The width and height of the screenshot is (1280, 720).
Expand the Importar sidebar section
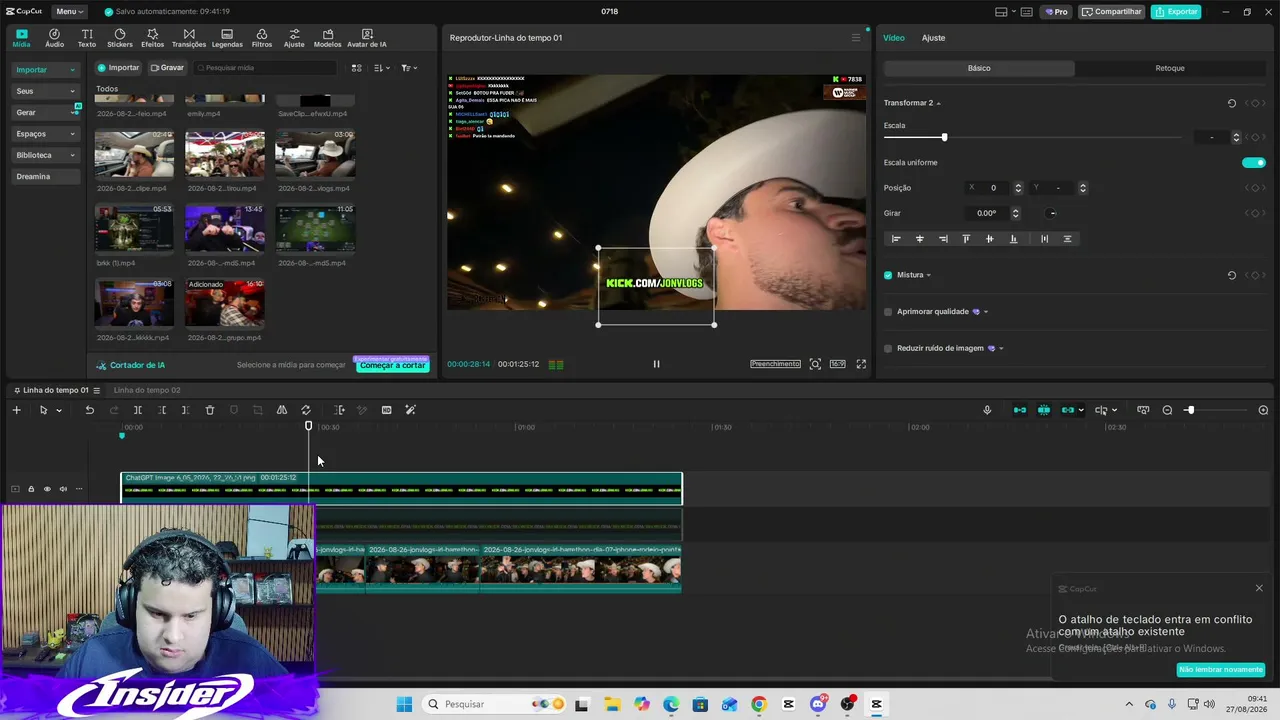(45, 70)
